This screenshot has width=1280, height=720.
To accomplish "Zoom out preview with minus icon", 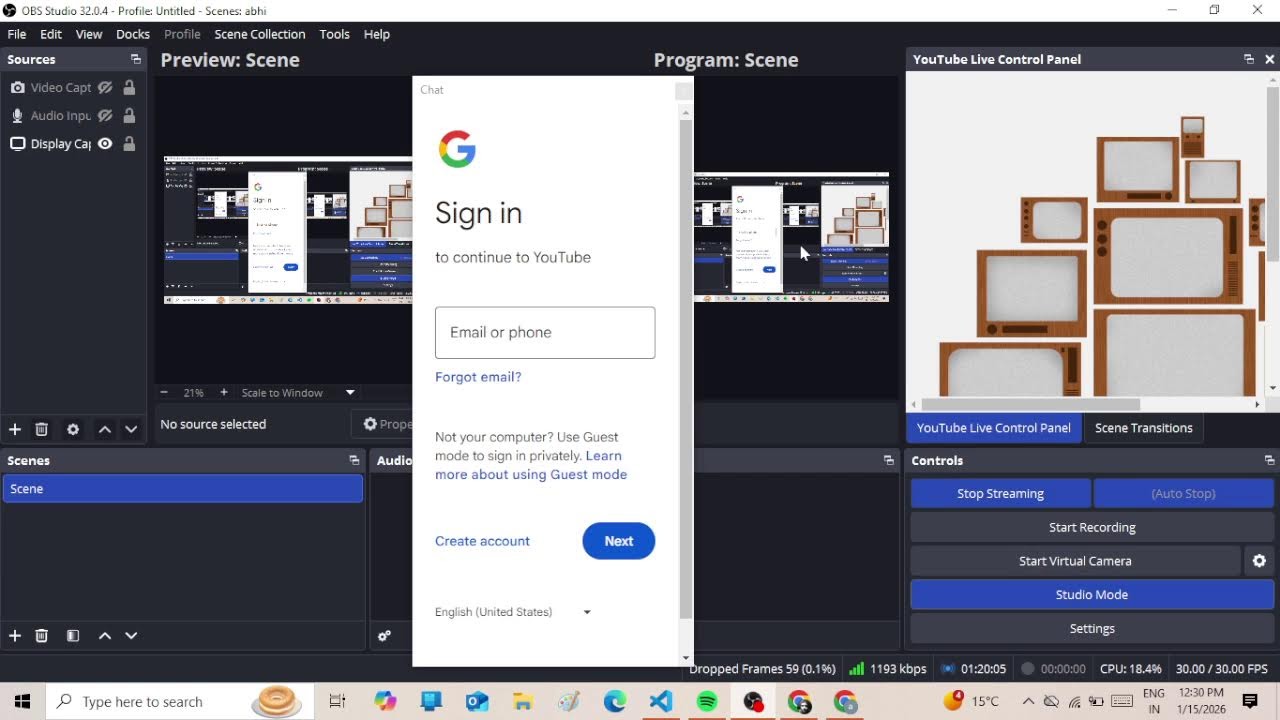I will pyautogui.click(x=164, y=393).
